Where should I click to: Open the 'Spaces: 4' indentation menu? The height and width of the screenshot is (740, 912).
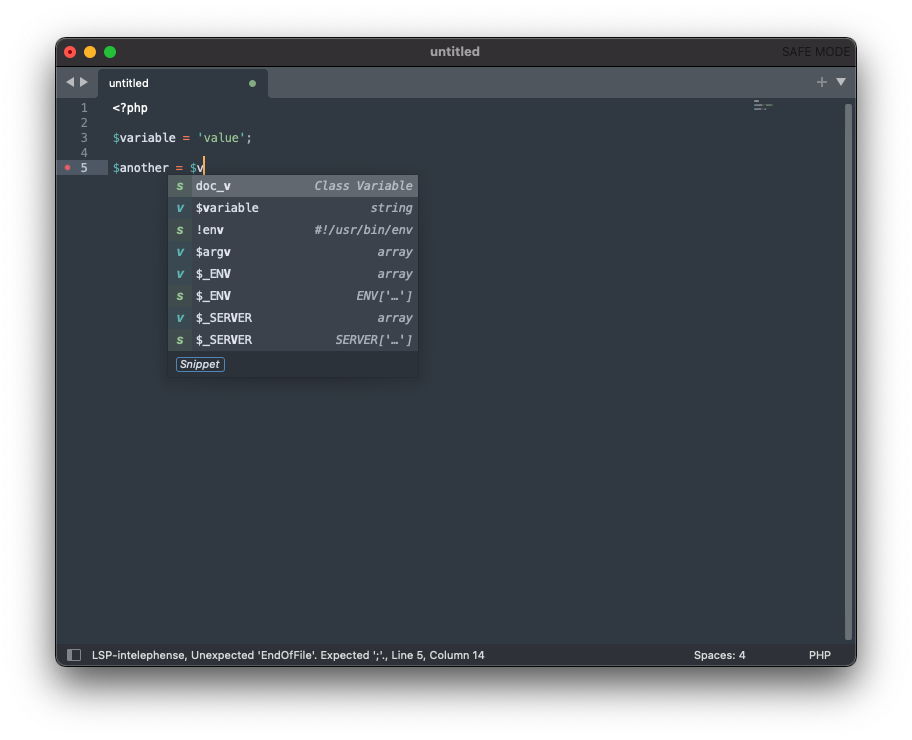(718, 655)
